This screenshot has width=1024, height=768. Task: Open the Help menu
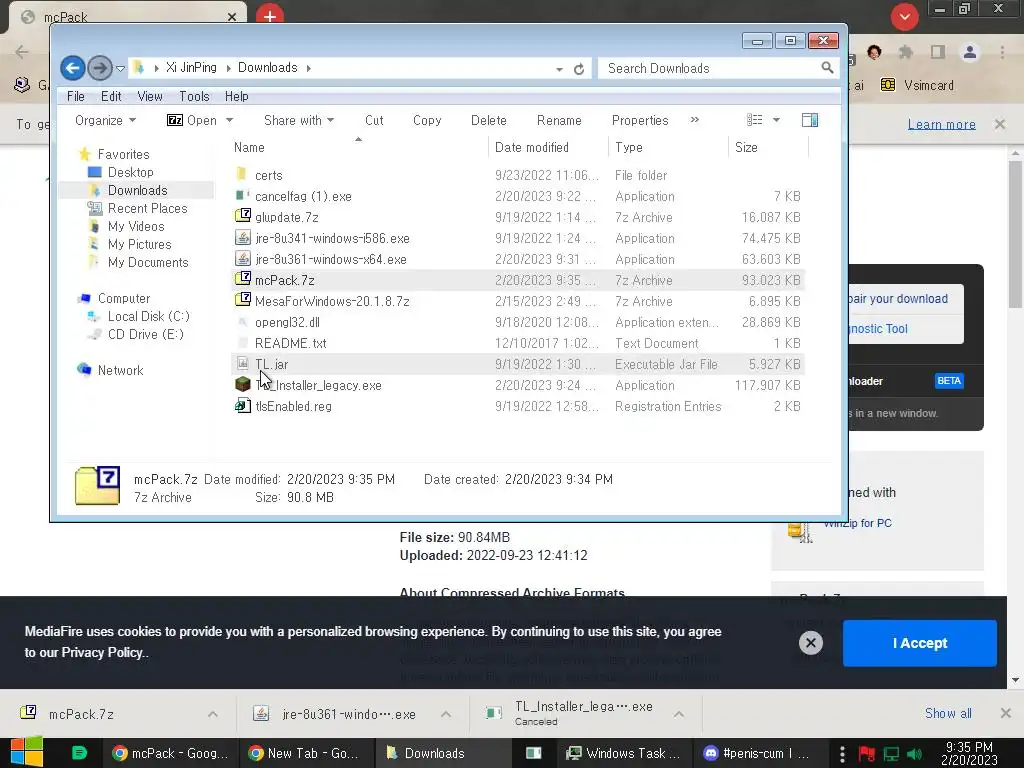coord(236,96)
